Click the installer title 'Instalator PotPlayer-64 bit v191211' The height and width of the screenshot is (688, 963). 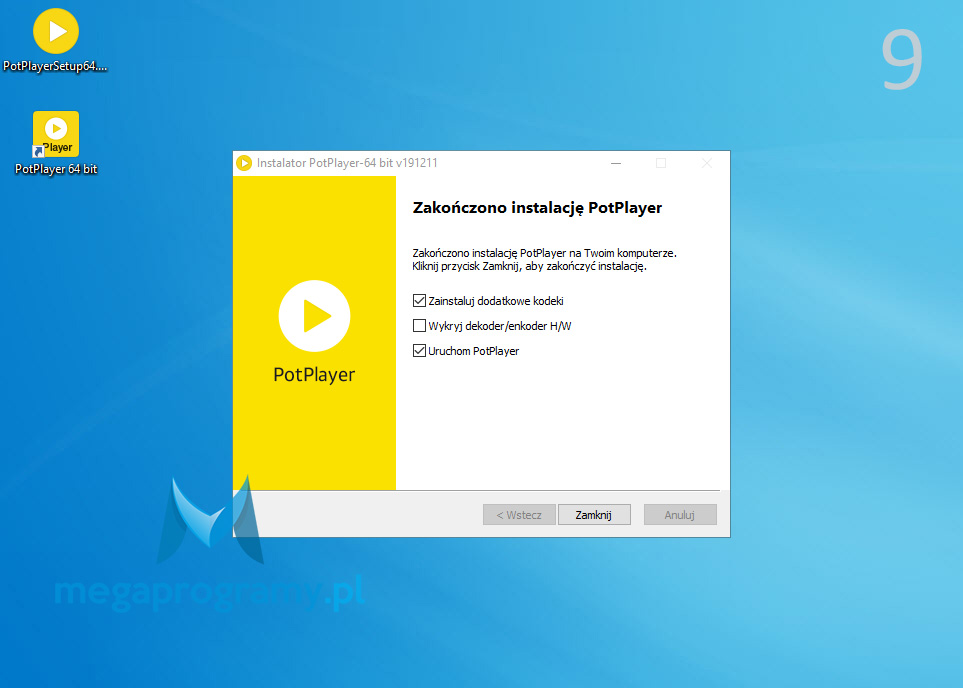pos(347,163)
